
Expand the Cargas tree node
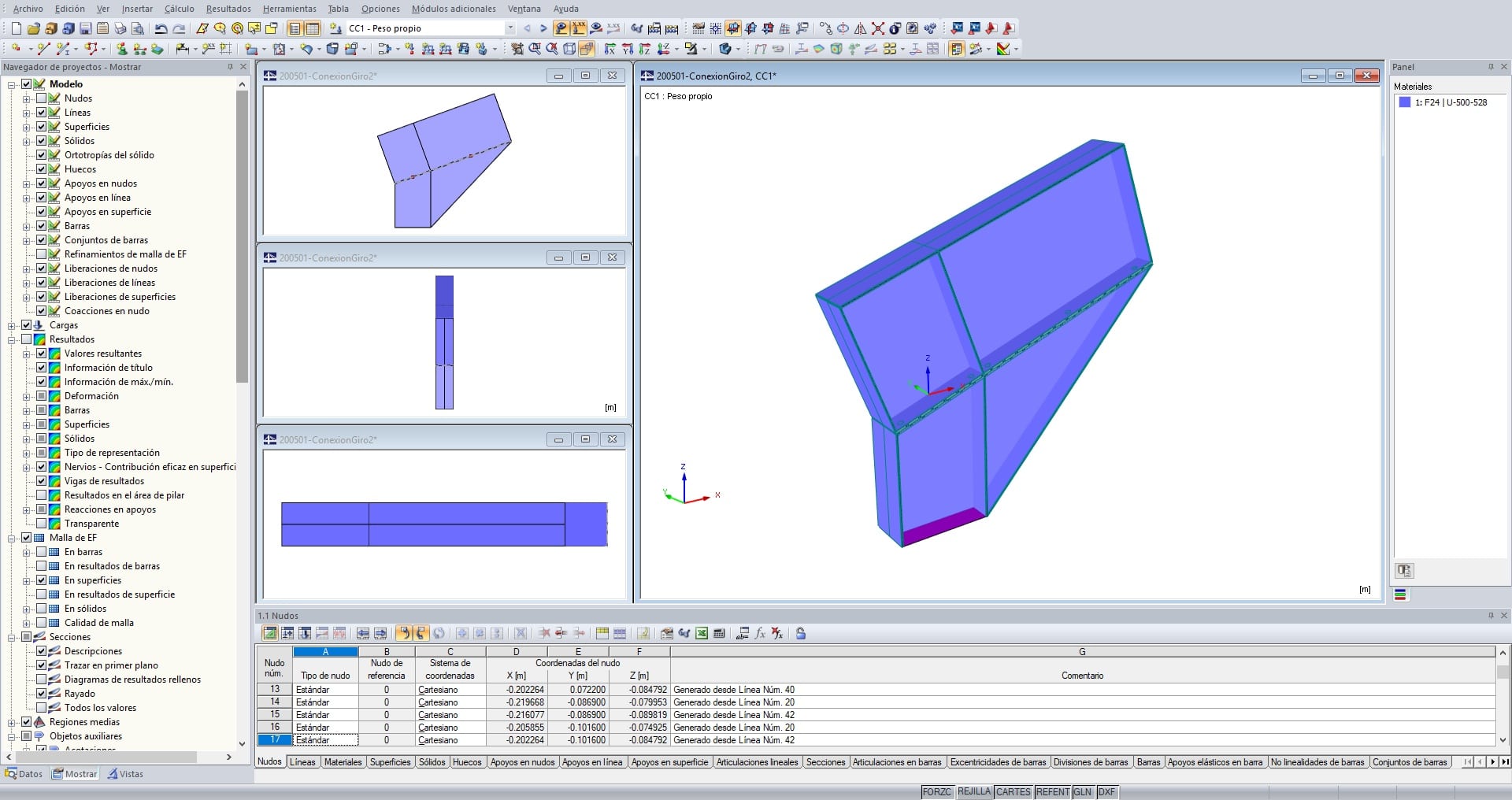click(12, 325)
